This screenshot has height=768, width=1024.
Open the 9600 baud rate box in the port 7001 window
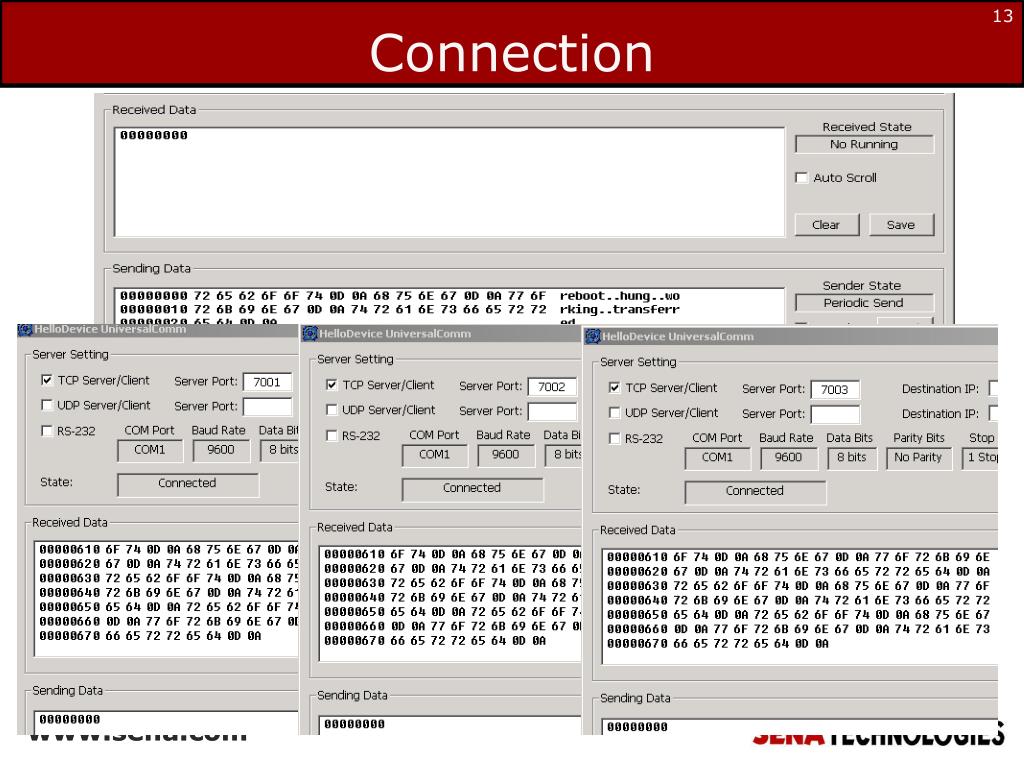(221, 450)
